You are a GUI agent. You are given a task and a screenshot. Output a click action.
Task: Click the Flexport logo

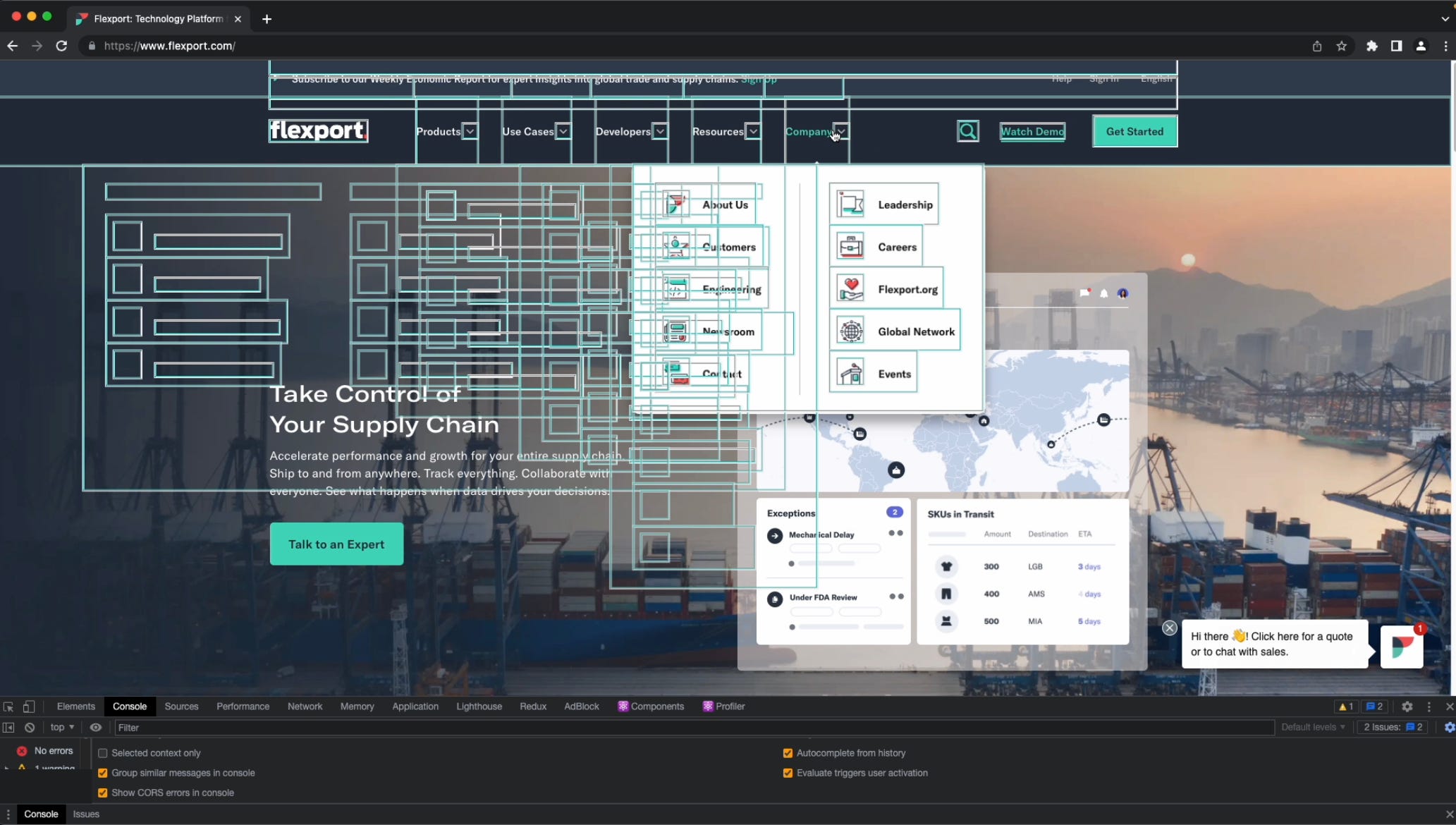(x=318, y=130)
